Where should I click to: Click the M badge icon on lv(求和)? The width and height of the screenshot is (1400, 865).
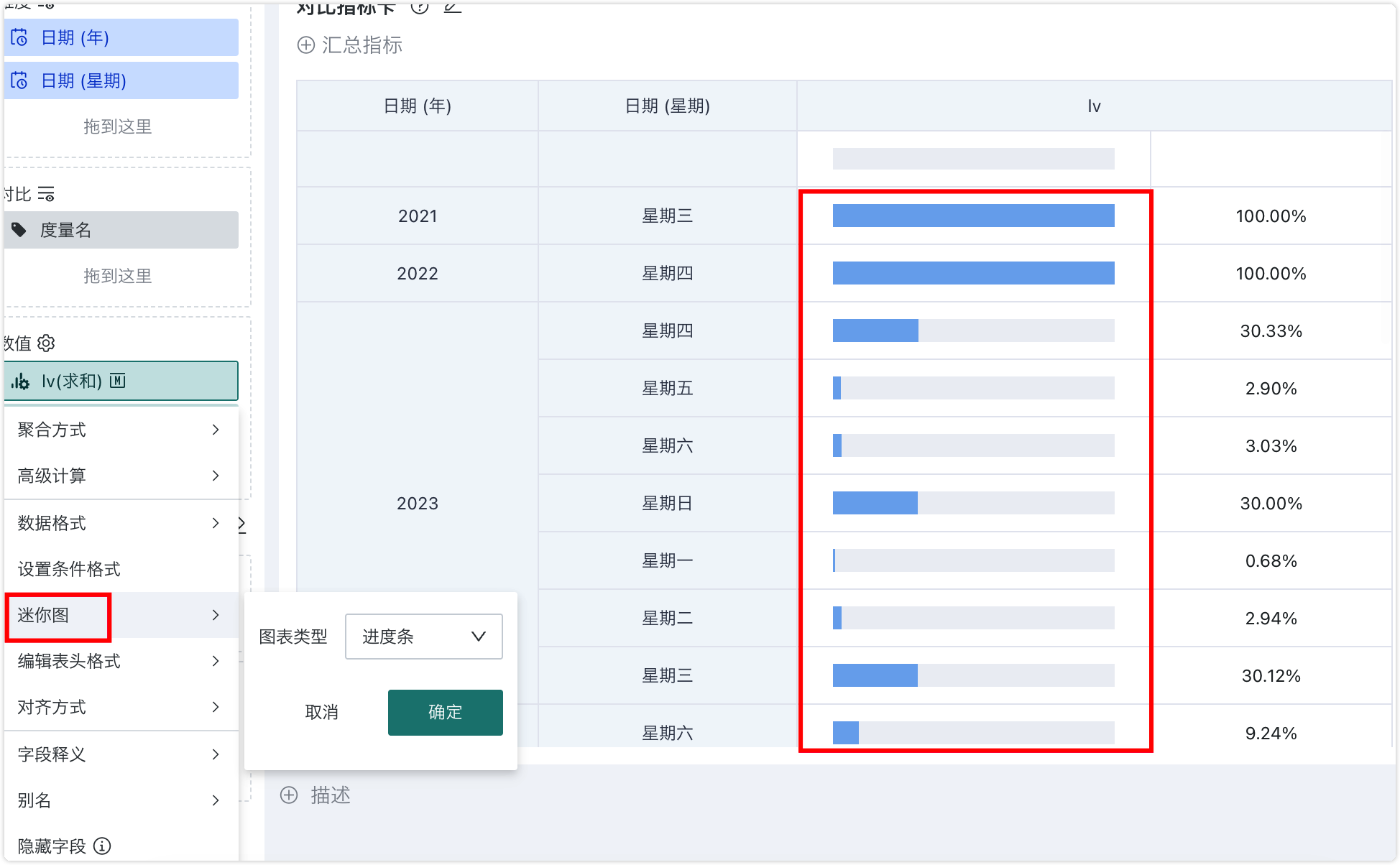pos(117,381)
